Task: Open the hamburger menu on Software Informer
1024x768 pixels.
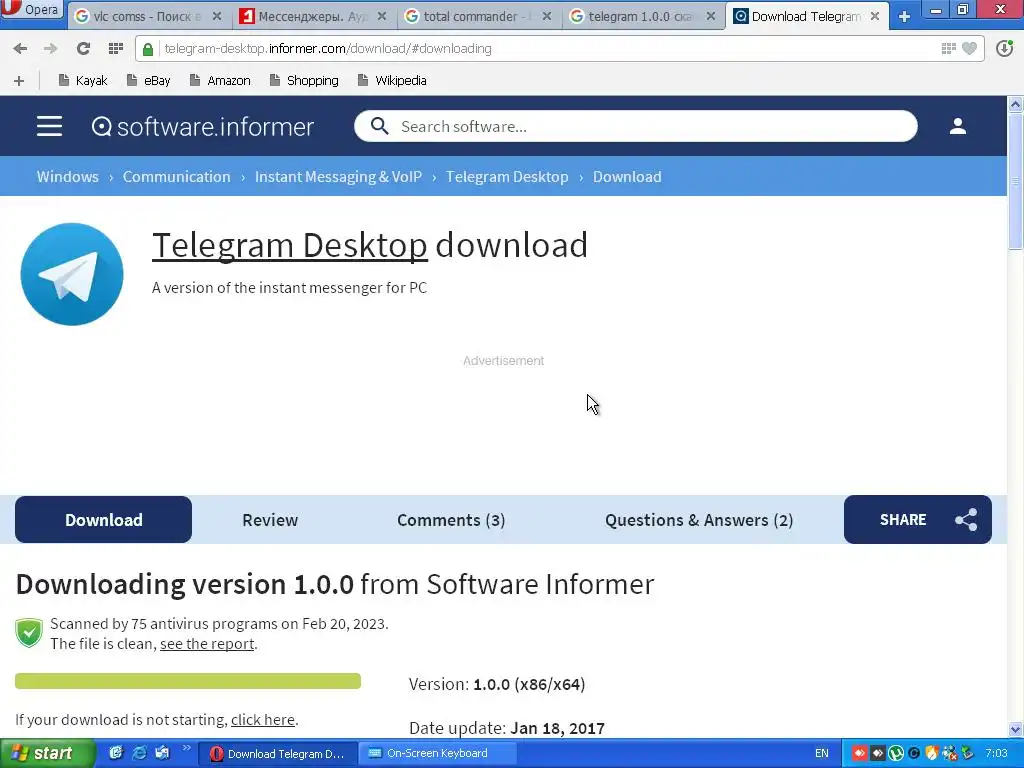Action: [x=50, y=126]
